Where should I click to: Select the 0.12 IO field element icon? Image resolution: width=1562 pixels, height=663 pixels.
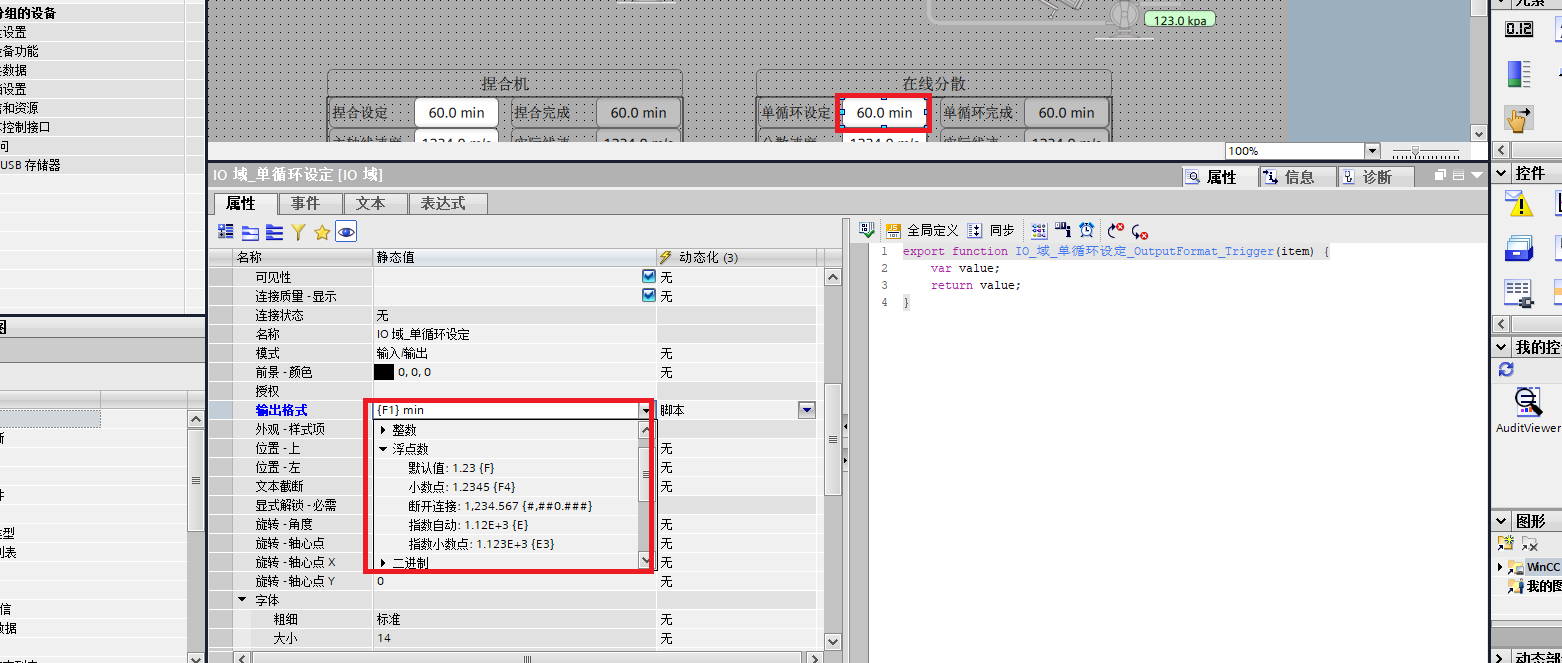[x=1518, y=29]
